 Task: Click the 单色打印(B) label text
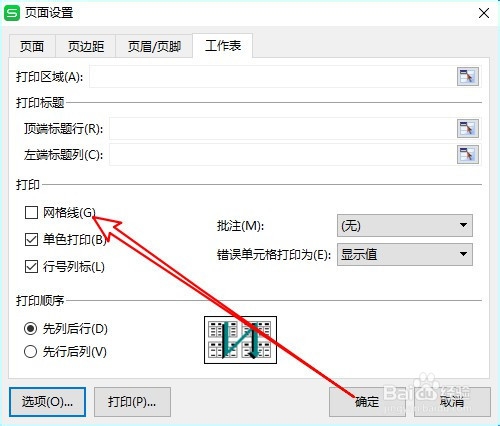click(x=75, y=240)
